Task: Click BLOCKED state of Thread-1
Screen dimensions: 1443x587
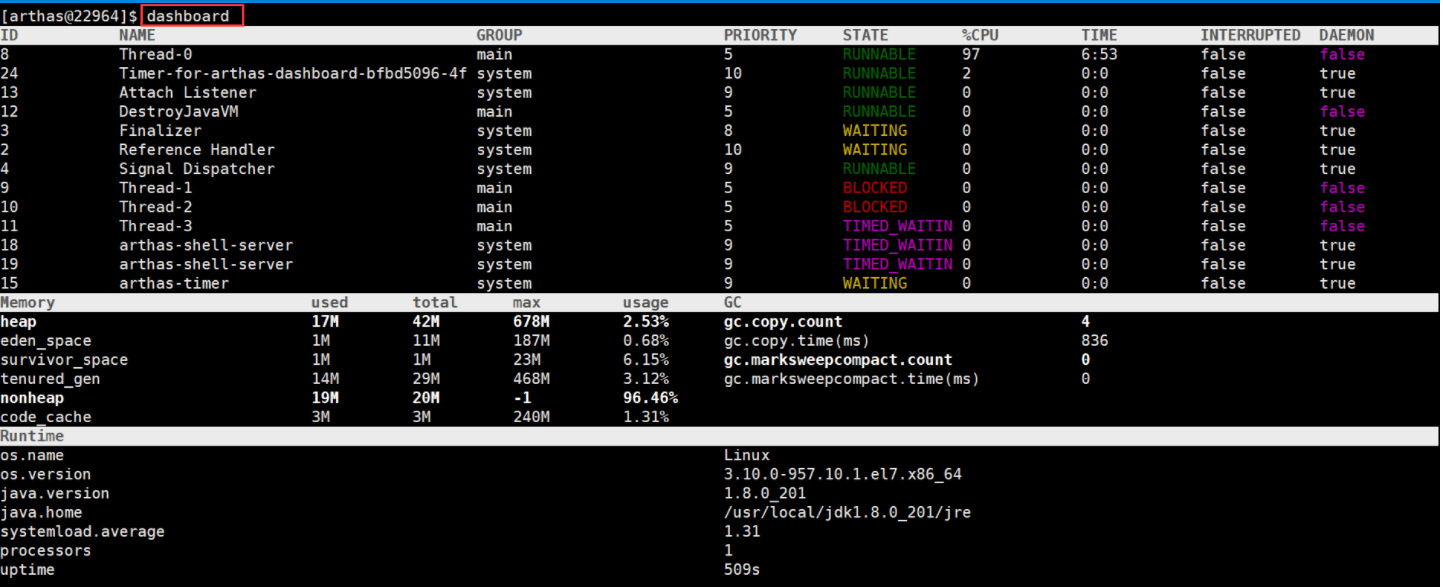Action: 875,187
